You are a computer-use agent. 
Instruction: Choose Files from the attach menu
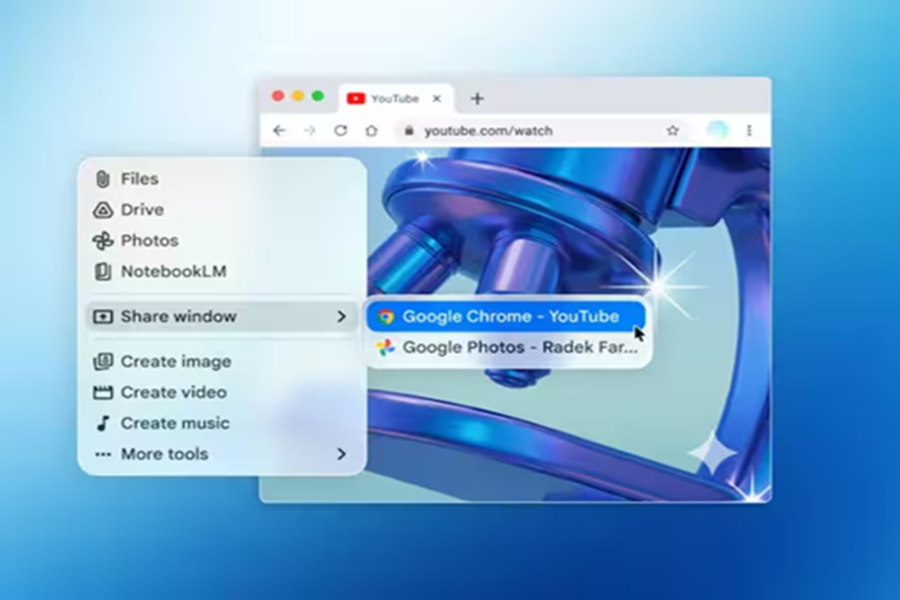tap(139, 179)
